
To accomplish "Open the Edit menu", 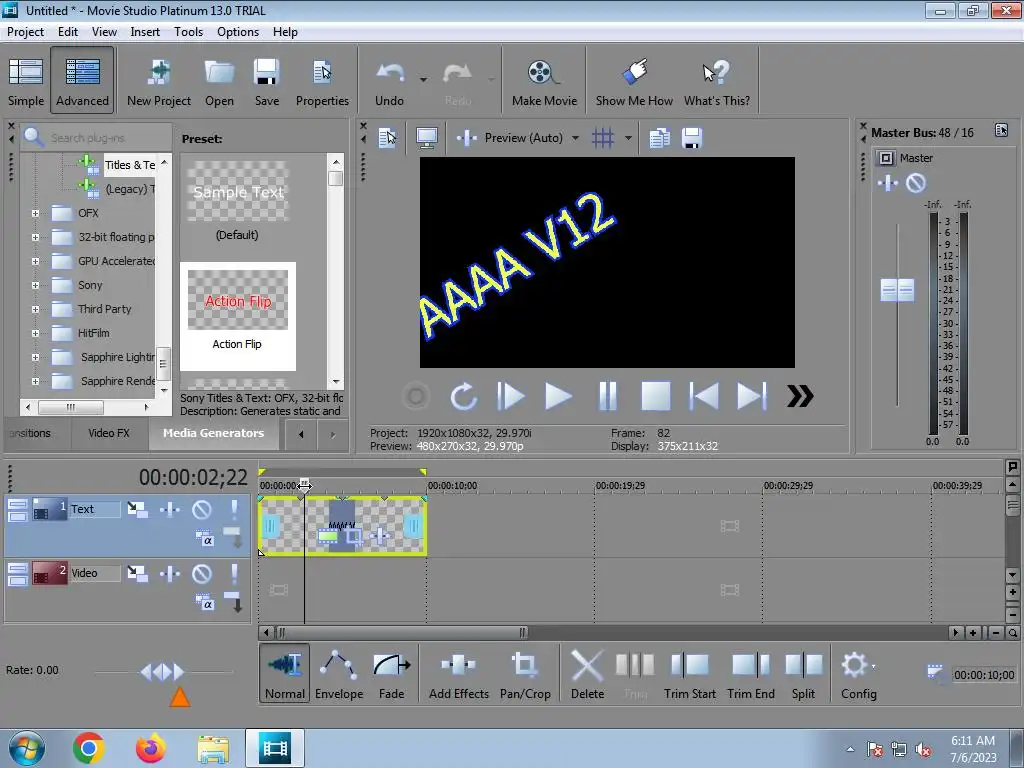I will [x=67, y=31].
